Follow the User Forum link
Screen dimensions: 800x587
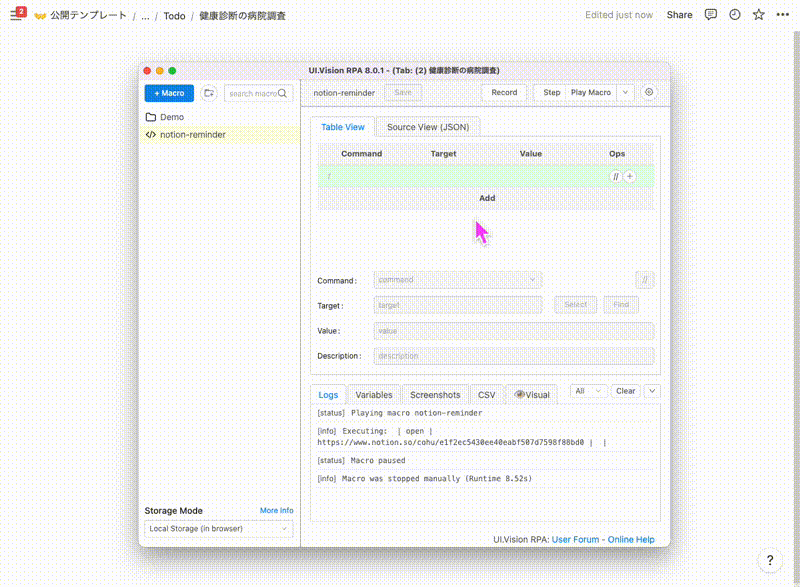pyautogui.click(x=575, y=539)
